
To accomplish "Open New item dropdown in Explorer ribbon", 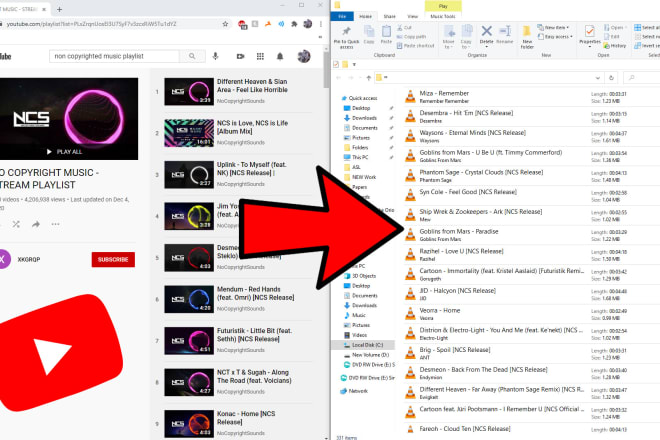I will [553, 27].
